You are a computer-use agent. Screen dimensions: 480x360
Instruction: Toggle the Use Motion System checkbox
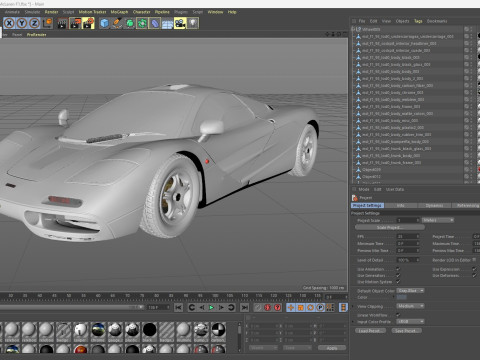point(398,282)
